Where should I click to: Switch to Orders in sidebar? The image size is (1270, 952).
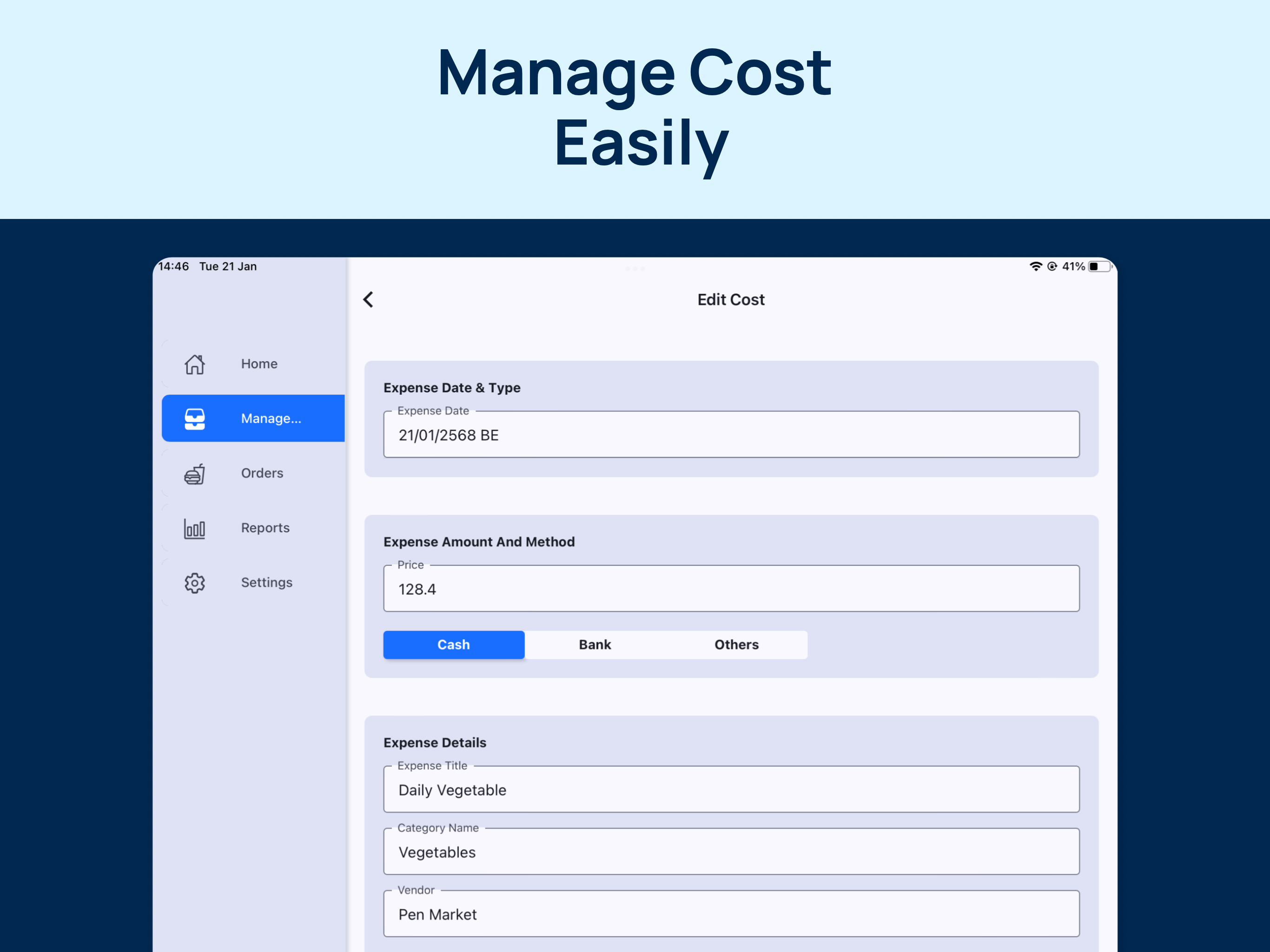[x=253, y=473]
